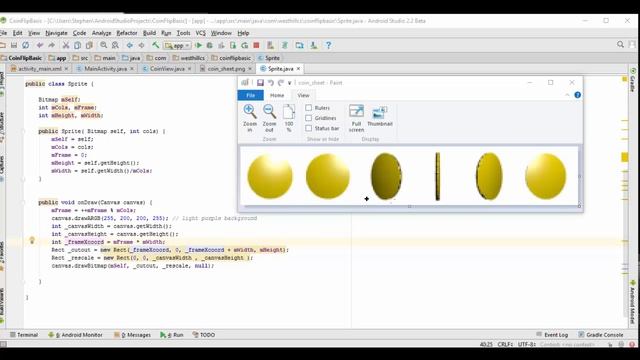Close the Sprite.java editor tab
This screenshot has height=360, width=640.
298,69
